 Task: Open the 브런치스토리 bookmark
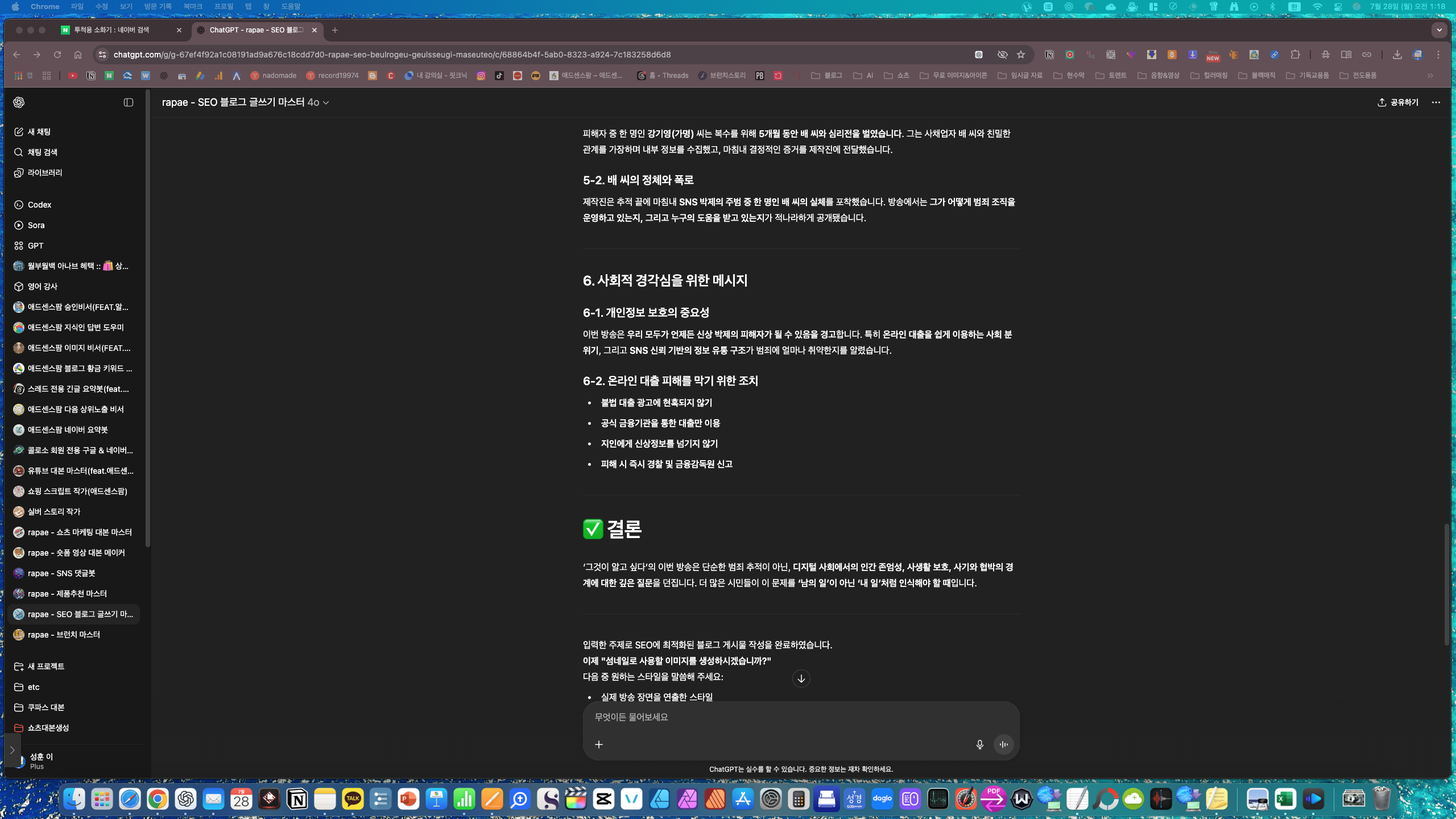pyautogui.click(x=722, y=76)
